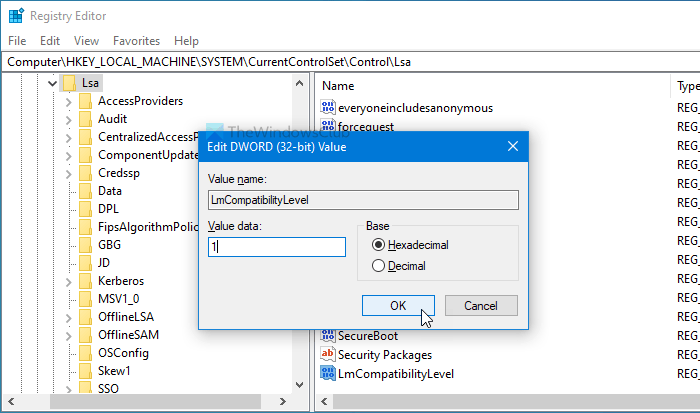Click the tree pane scroll up arrow
Screen dimensions: 700x413
(x=300, y=83)
